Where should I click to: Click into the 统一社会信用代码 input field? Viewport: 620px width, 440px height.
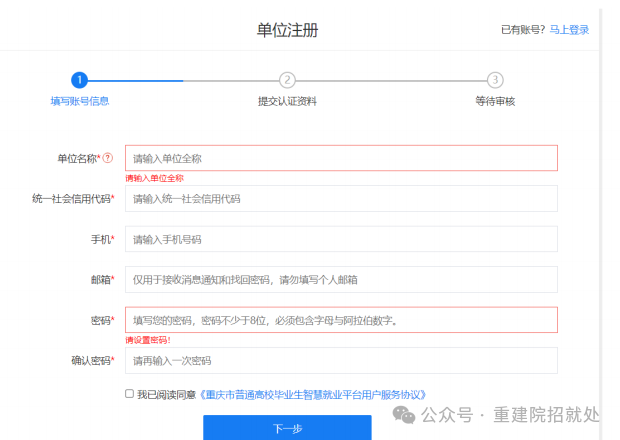(x=341, y=199)
